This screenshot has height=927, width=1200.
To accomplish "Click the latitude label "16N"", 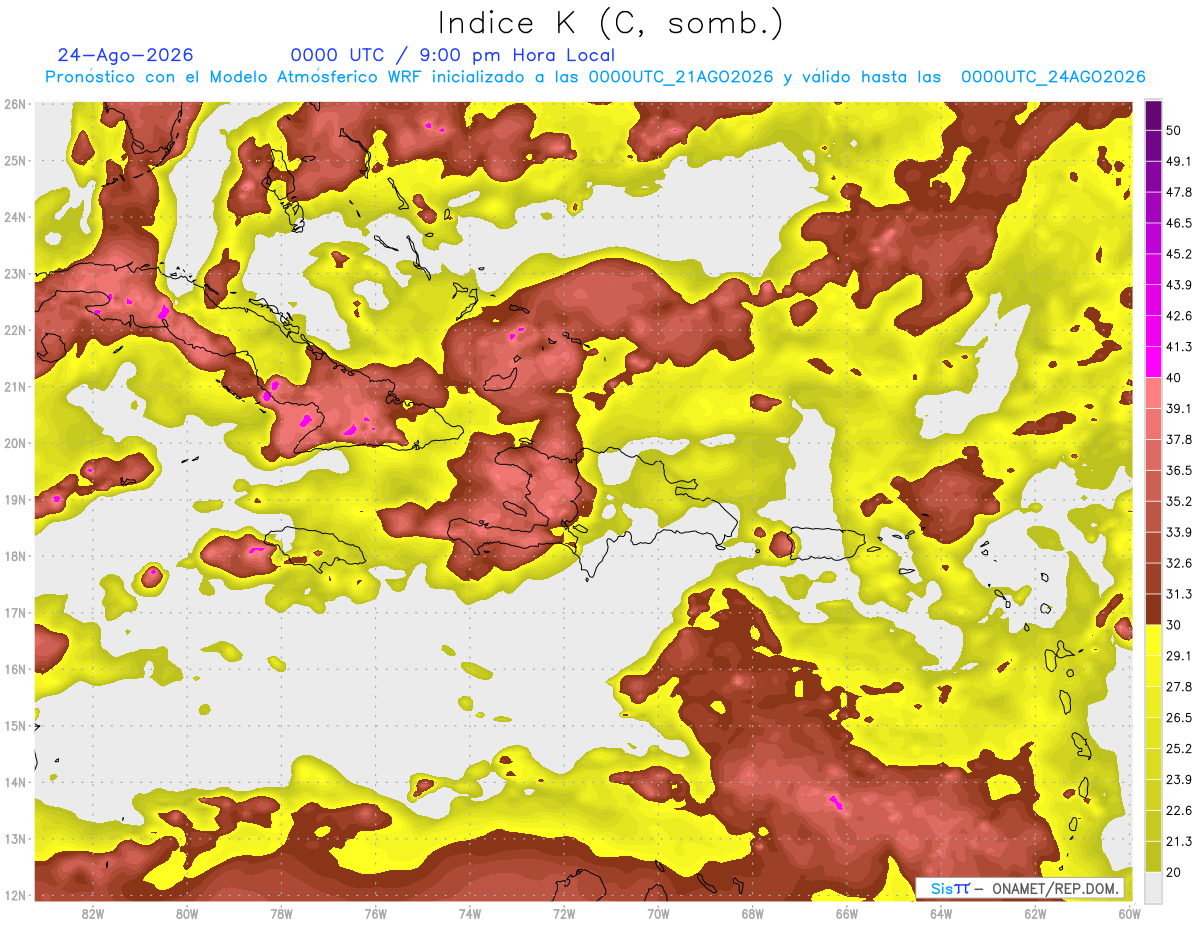I will [15, 669].
